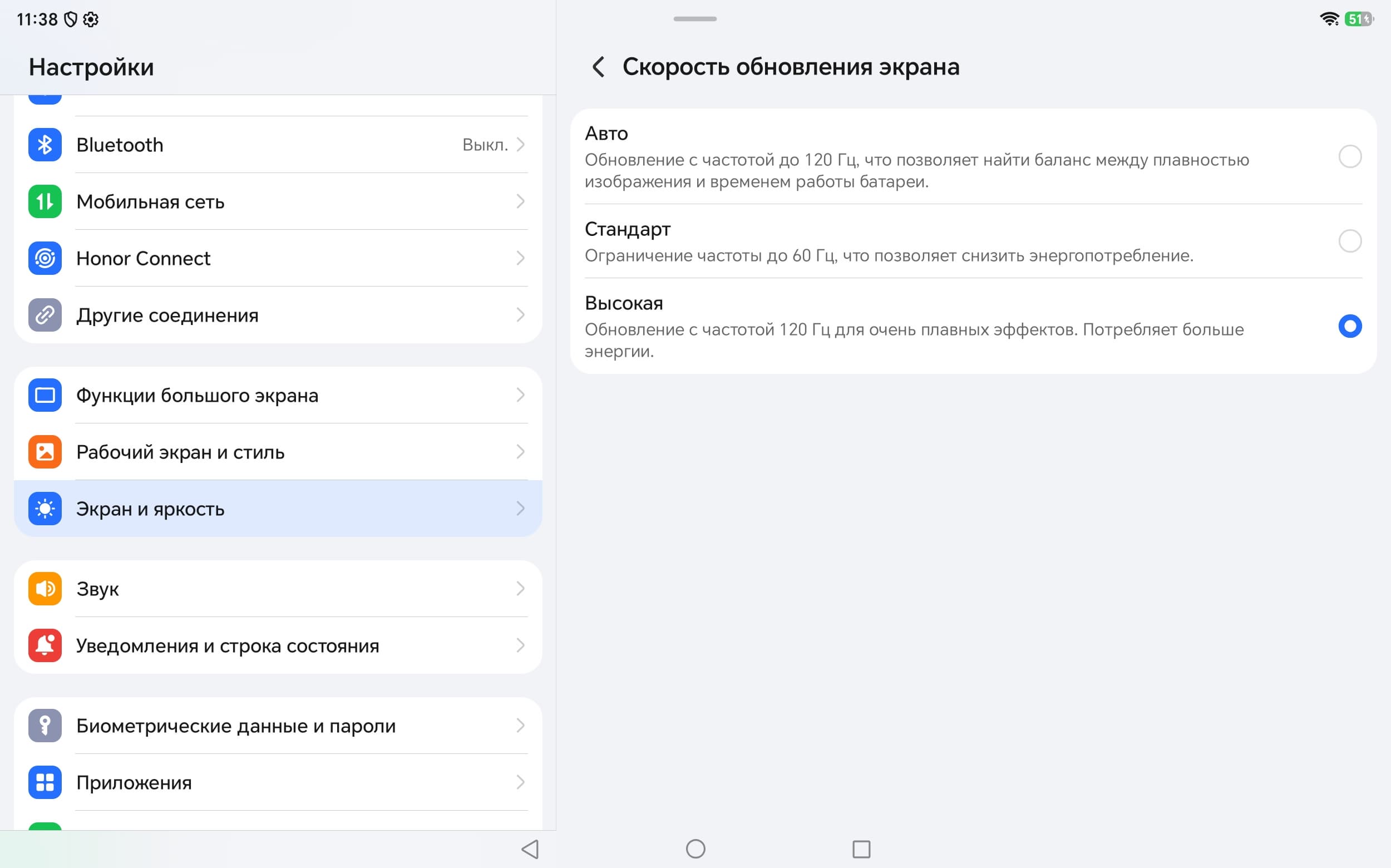Tap the split-view drag handle at top
The image size is (1391, 868).
[x=694, y=19]
